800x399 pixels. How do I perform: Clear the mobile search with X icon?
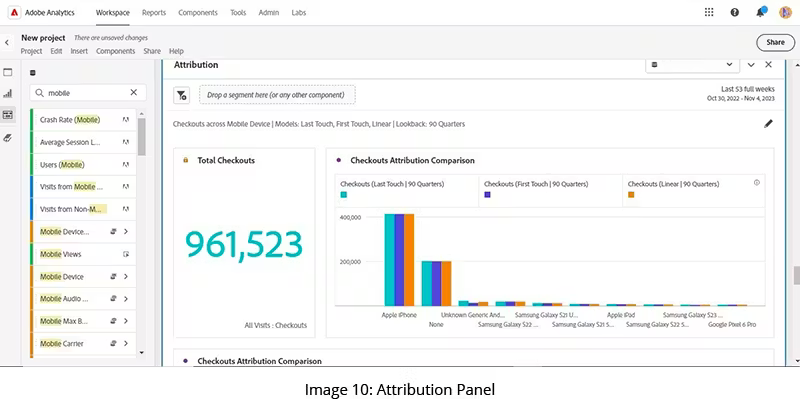(134, 92)
